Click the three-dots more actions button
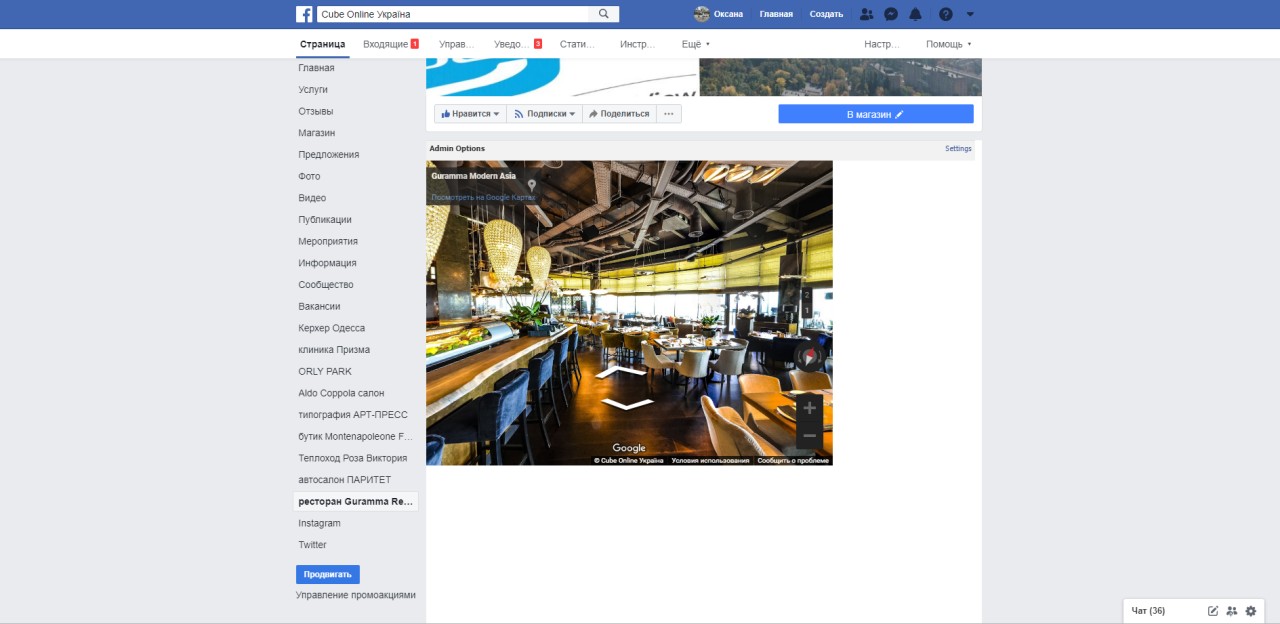Viewport: 1280px width, 624px height. [669, 114]
